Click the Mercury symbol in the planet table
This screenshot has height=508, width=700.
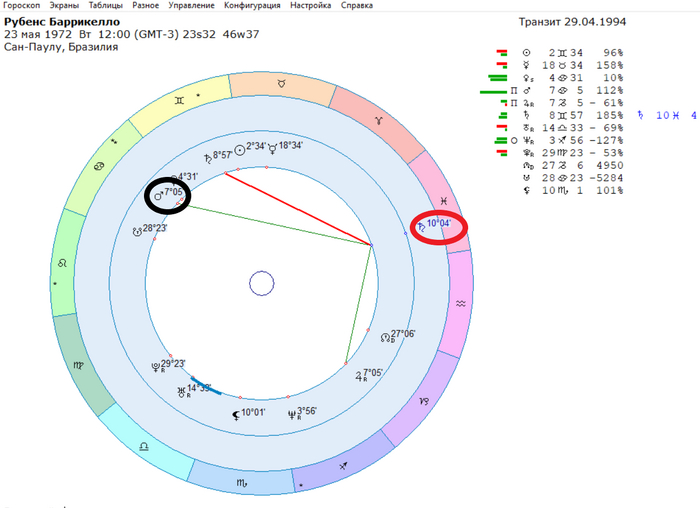(527, 65)
